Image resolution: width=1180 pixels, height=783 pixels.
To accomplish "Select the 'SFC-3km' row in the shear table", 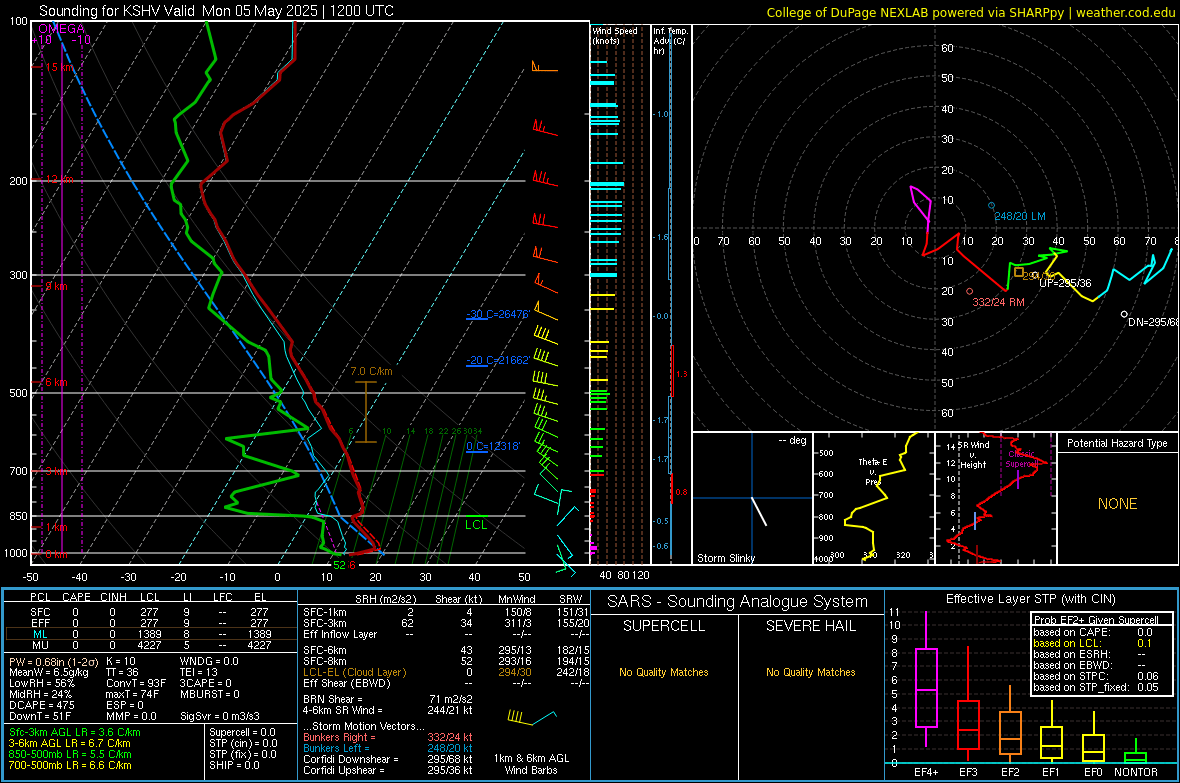I will coord(444,623).
